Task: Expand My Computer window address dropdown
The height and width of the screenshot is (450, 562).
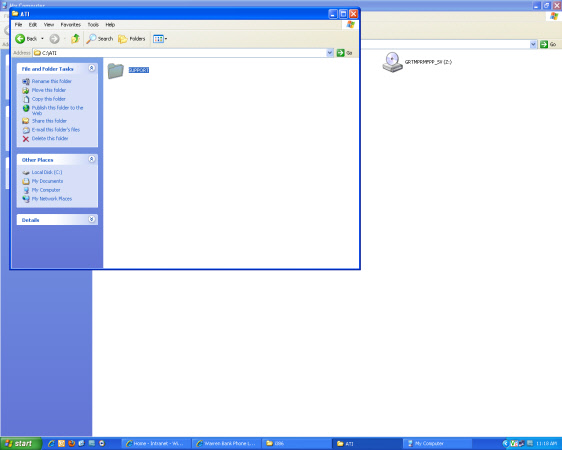Action: point(533,44)
